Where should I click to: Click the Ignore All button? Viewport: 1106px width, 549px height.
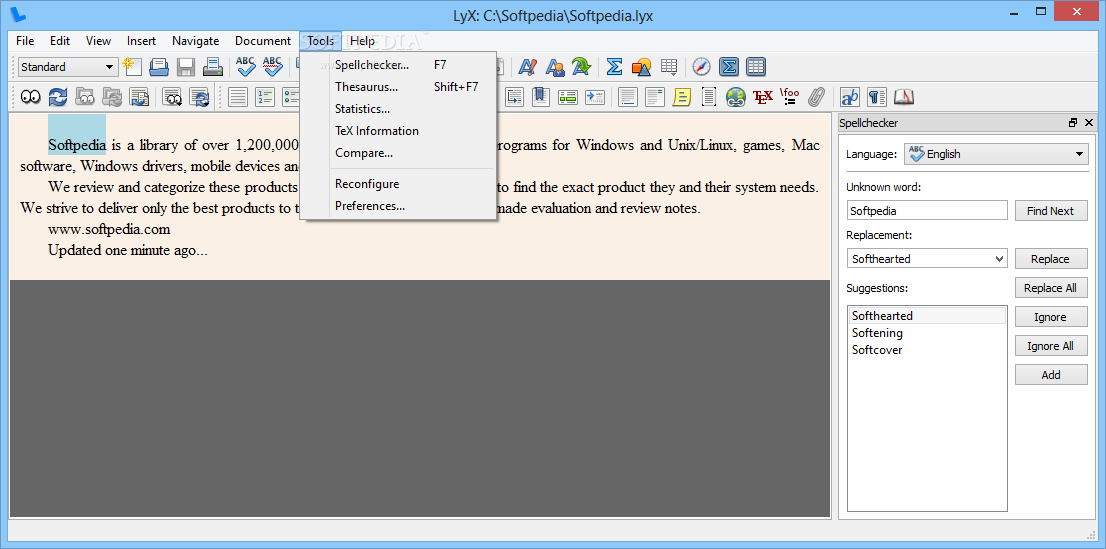(1051, 346)
